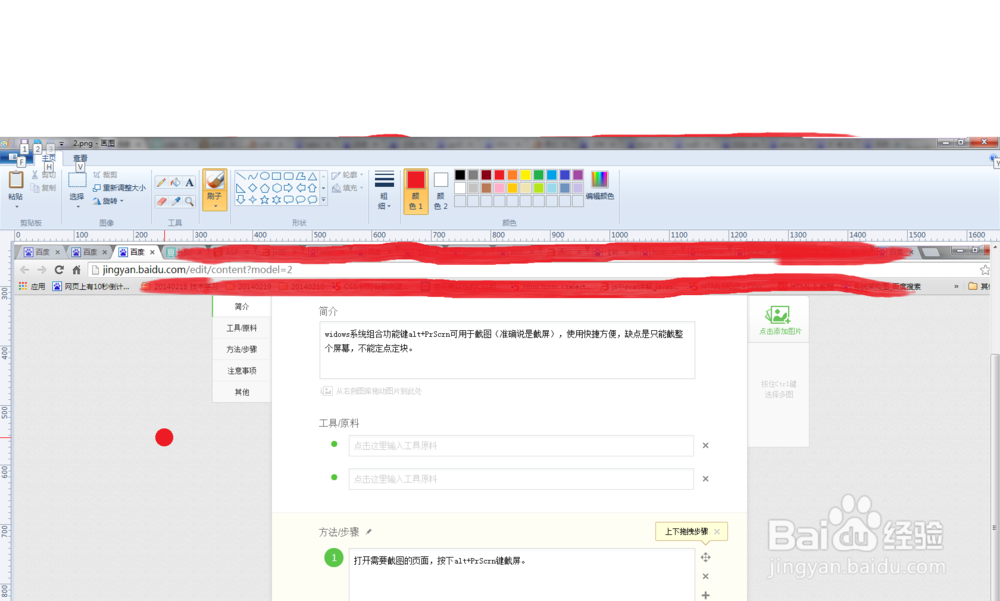
Task: Pick the pink color swatch
Action: point(499,188)
